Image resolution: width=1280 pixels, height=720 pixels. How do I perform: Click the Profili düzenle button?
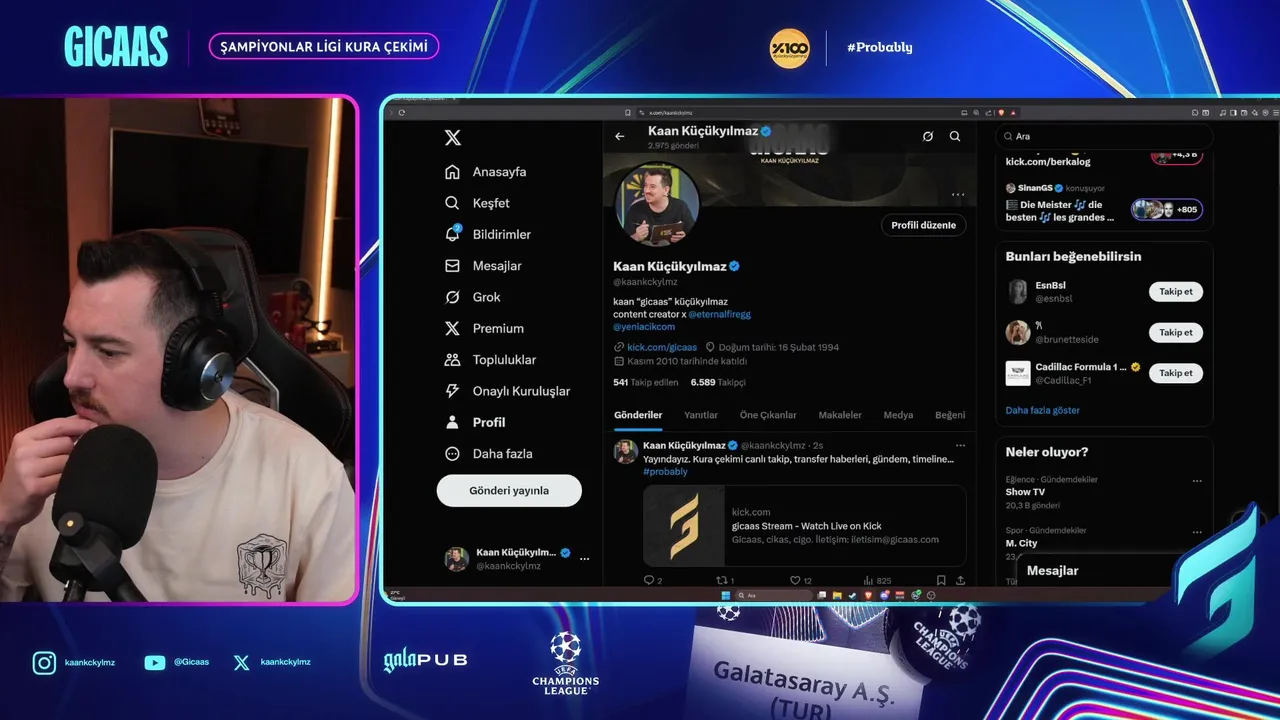(x=924, y=225)
